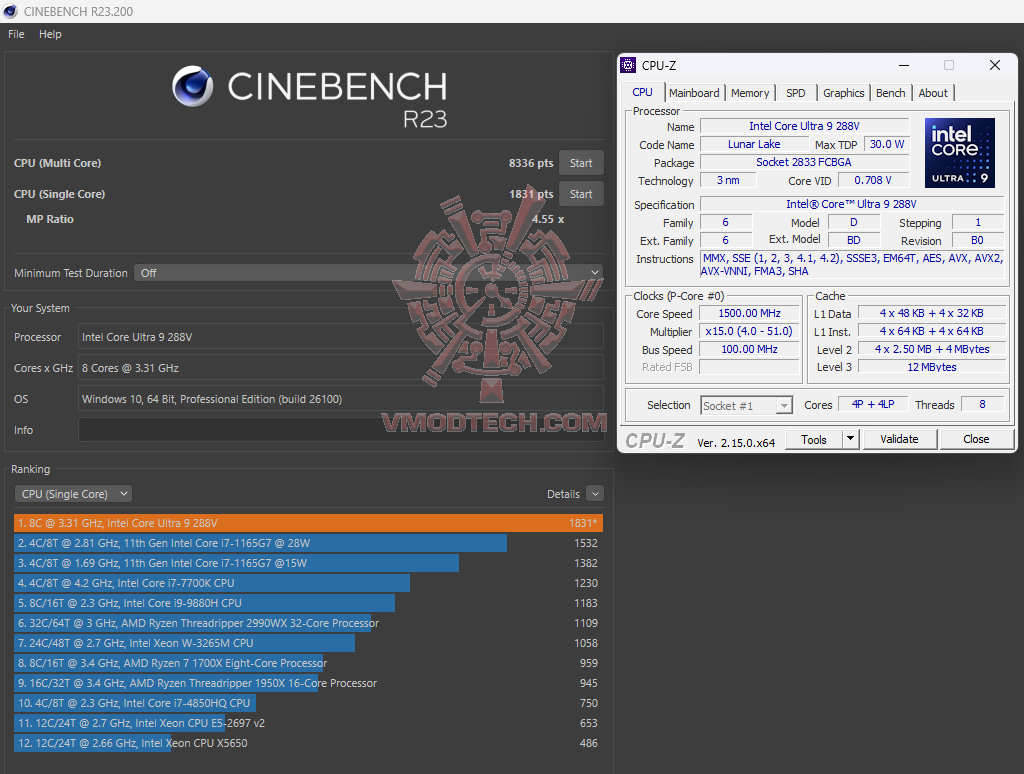Select ranking row Threadripper 2990WX
This screenshot has height=774, width=1024.
(x=308, y=623)
